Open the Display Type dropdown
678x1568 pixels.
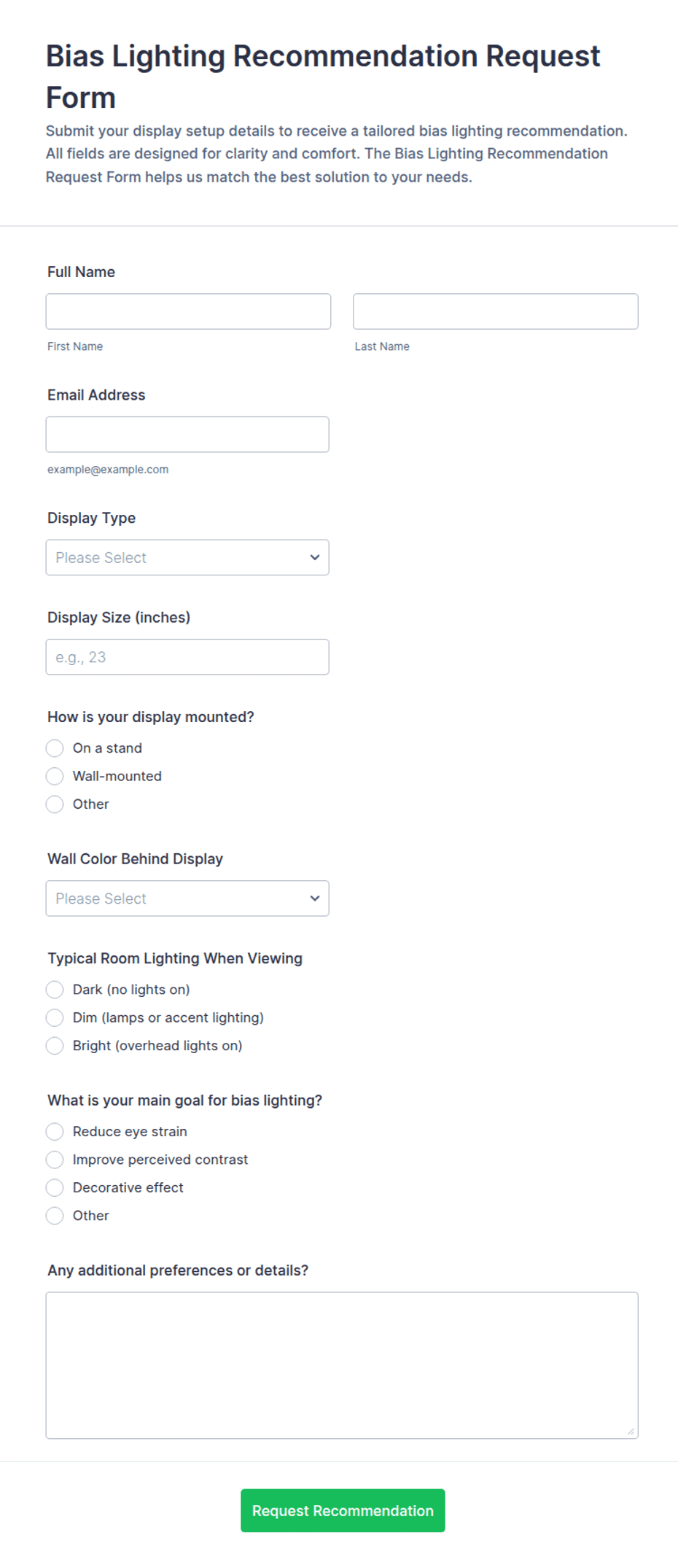pos(187,557)
